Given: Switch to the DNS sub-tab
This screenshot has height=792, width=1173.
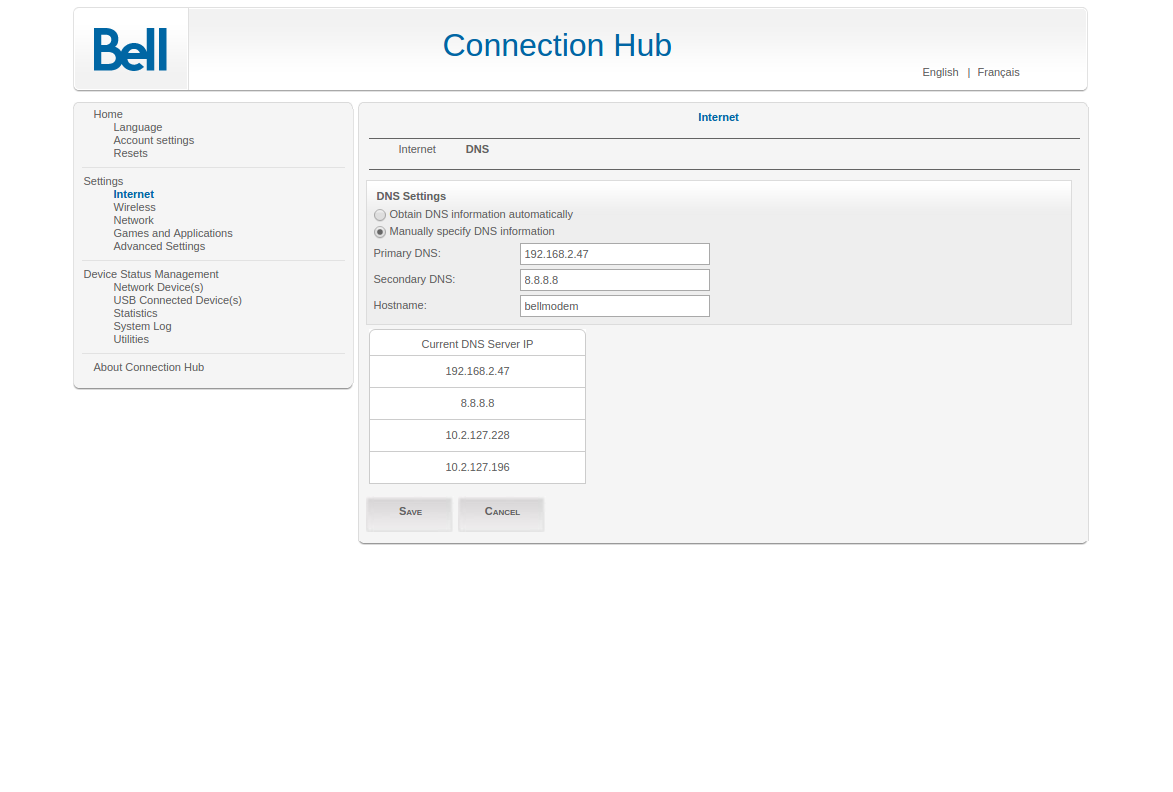Looking at the screenshot, I should click(x=477, y=150).
